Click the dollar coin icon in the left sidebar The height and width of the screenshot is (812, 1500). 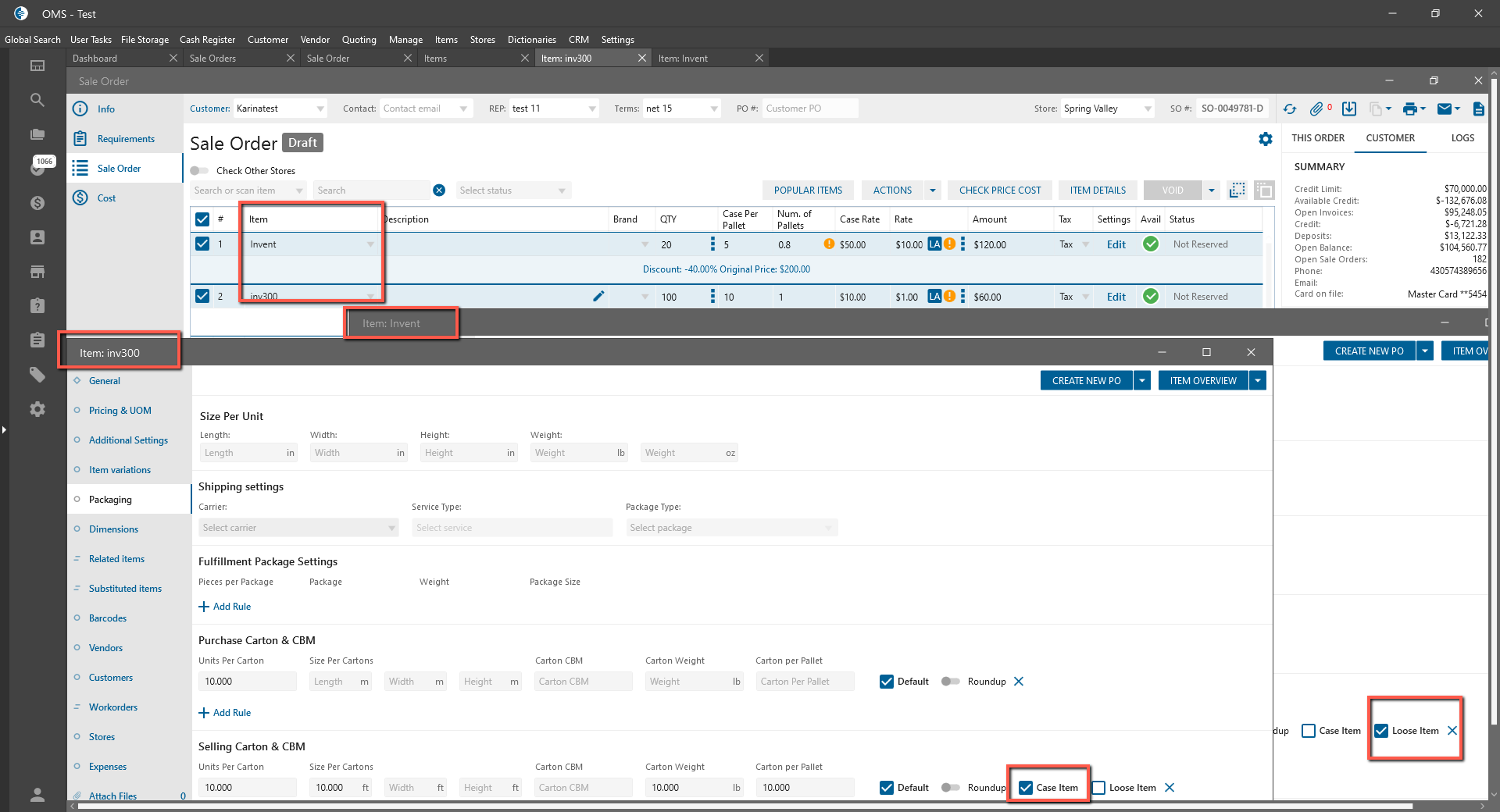(37, 203)
